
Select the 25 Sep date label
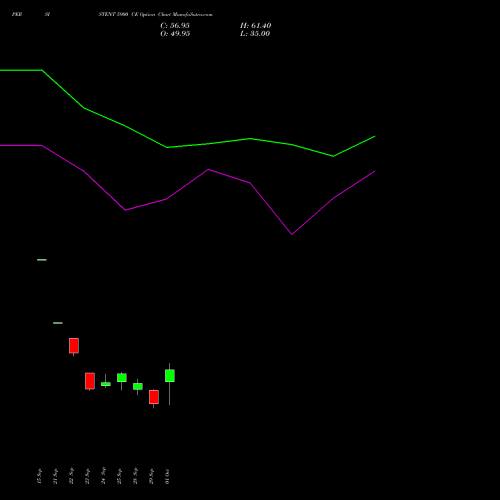click(119, 476)
